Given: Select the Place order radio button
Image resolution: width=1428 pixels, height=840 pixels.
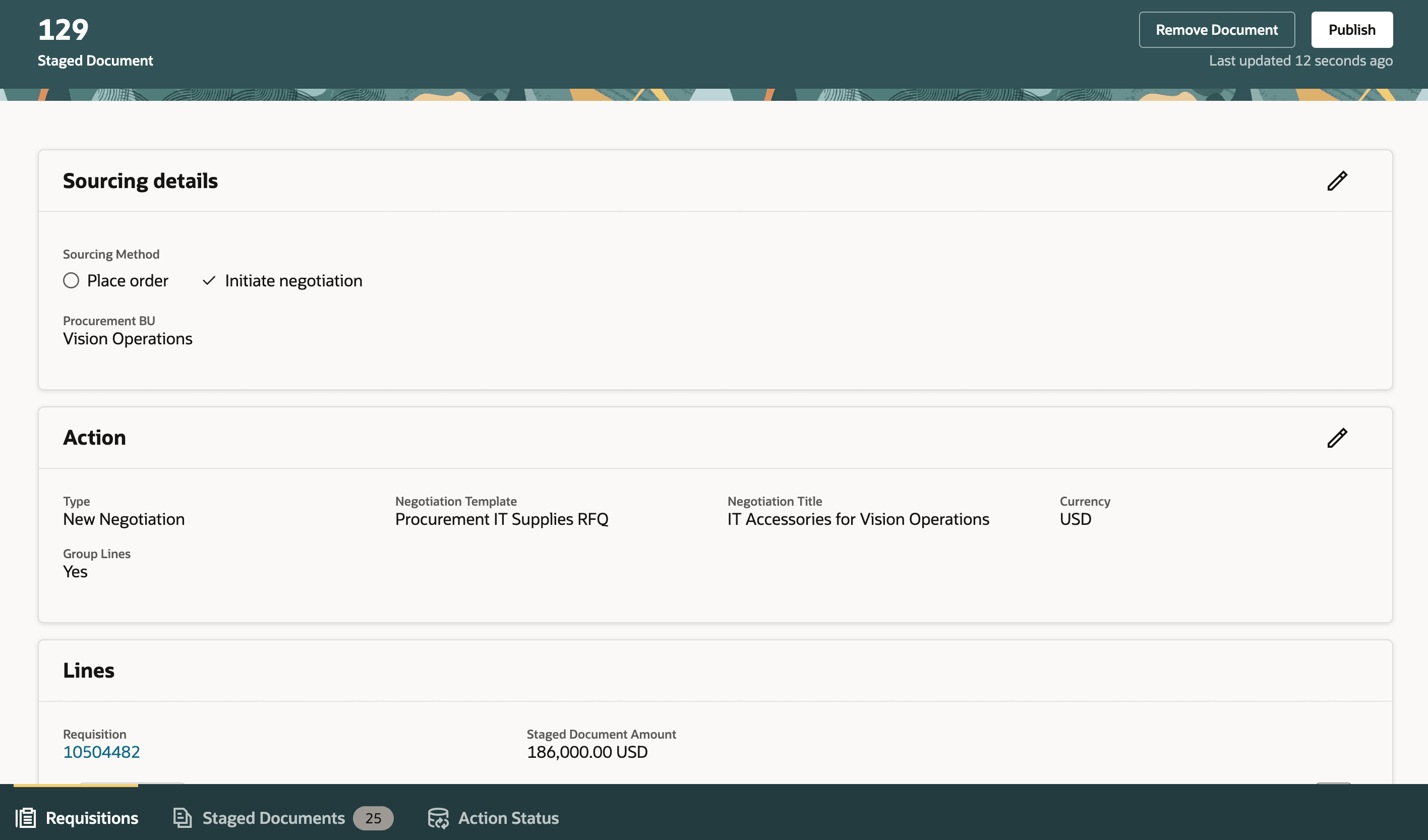Looking at the screenshot, I should tap(71, 280).
